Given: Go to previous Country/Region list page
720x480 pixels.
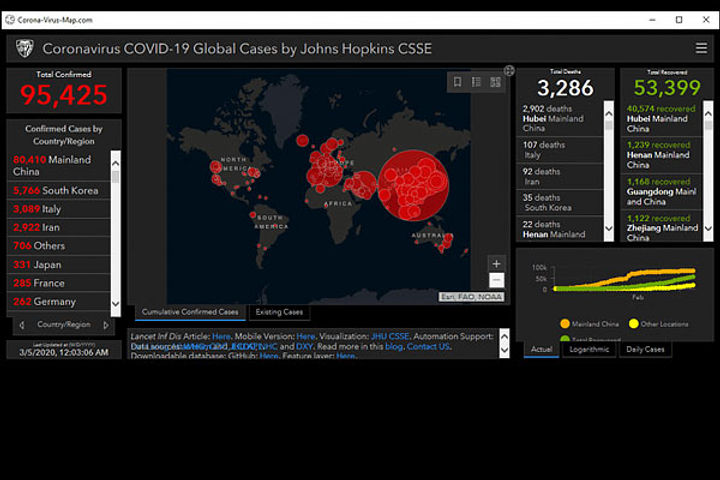Looking at the screenshot, I should pos(22,325).
